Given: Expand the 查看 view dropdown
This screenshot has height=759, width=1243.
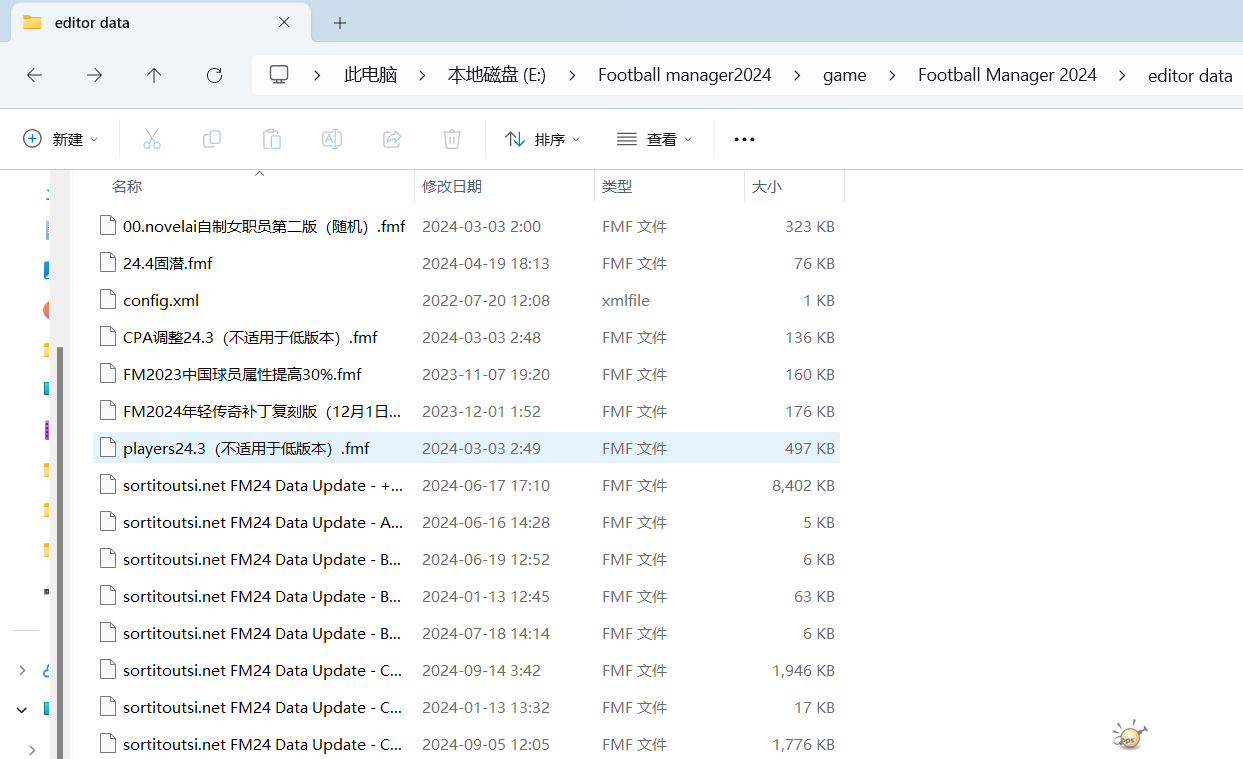Looking at the screenshot, I should coord(655,139).
